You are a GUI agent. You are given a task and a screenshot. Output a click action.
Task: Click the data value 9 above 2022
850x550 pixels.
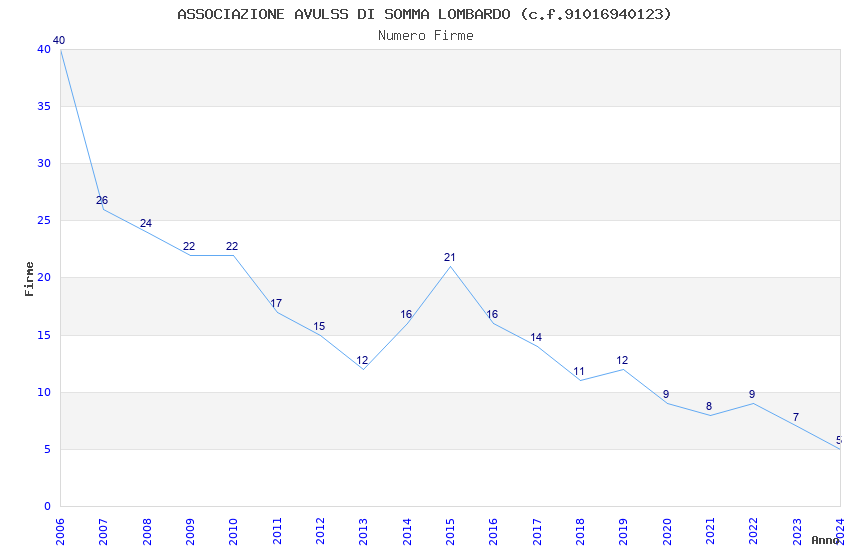tap(752, 394)
